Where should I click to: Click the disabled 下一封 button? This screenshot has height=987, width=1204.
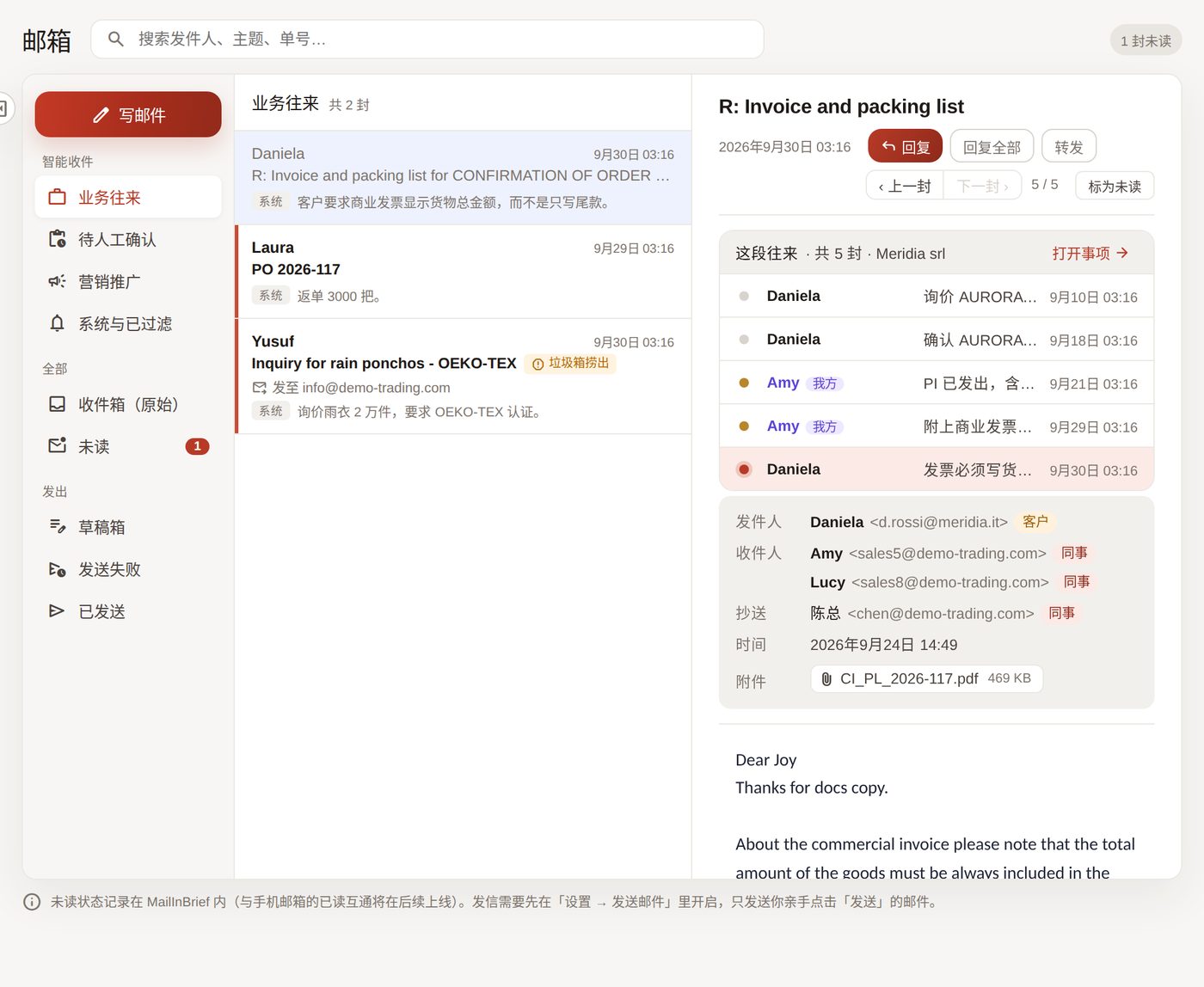pyautogui.click(x=982, y=186)
